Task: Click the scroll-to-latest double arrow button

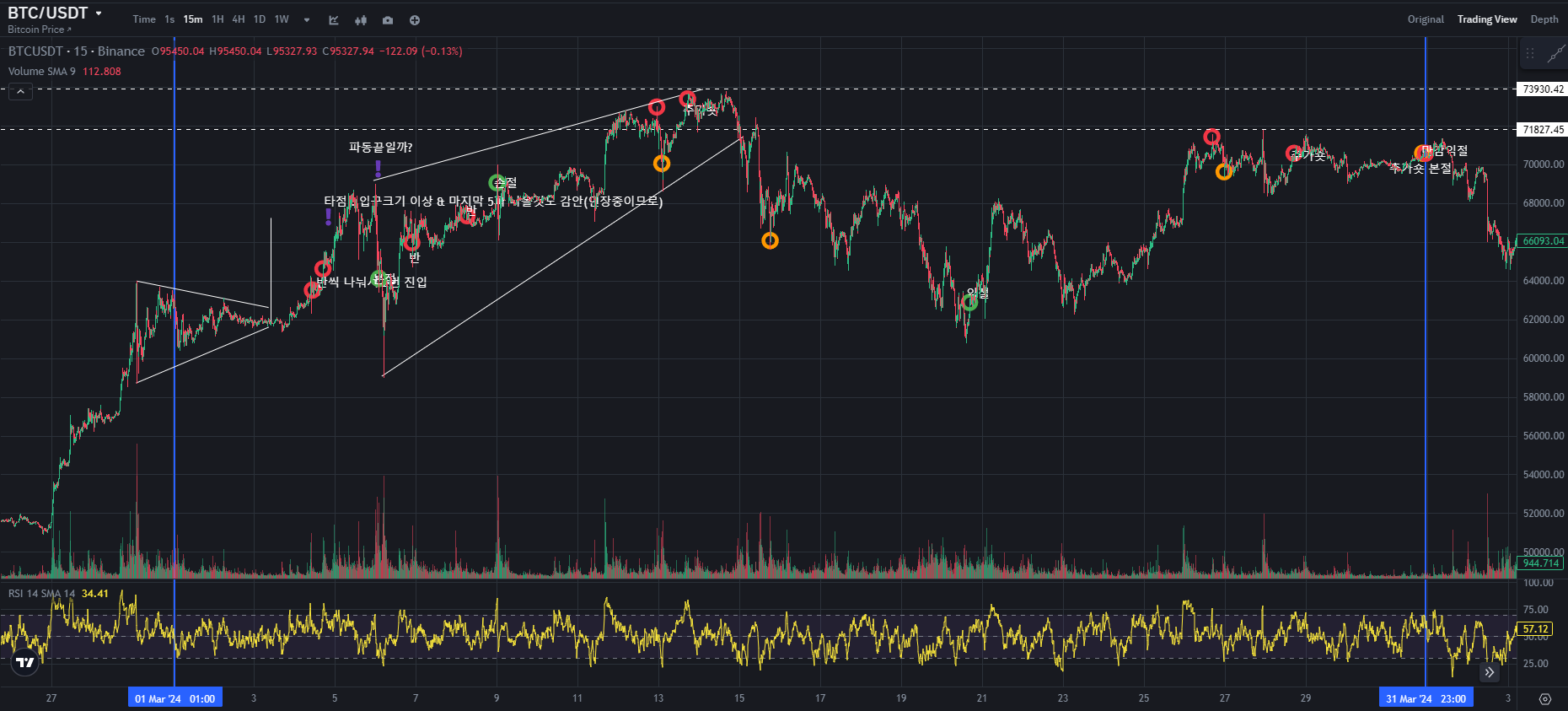Action: [1490, 672]
